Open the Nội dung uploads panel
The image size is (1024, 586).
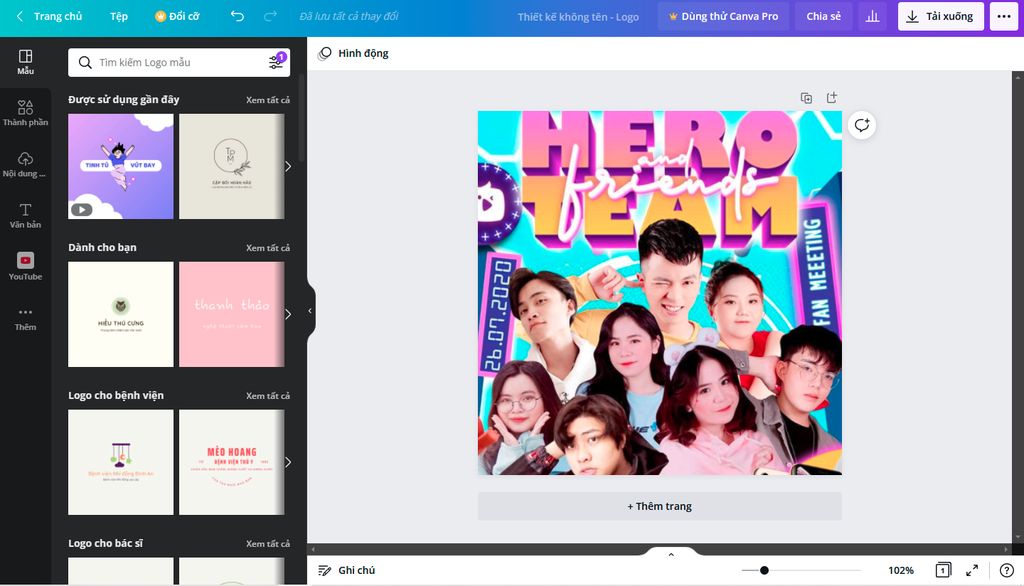25,165
